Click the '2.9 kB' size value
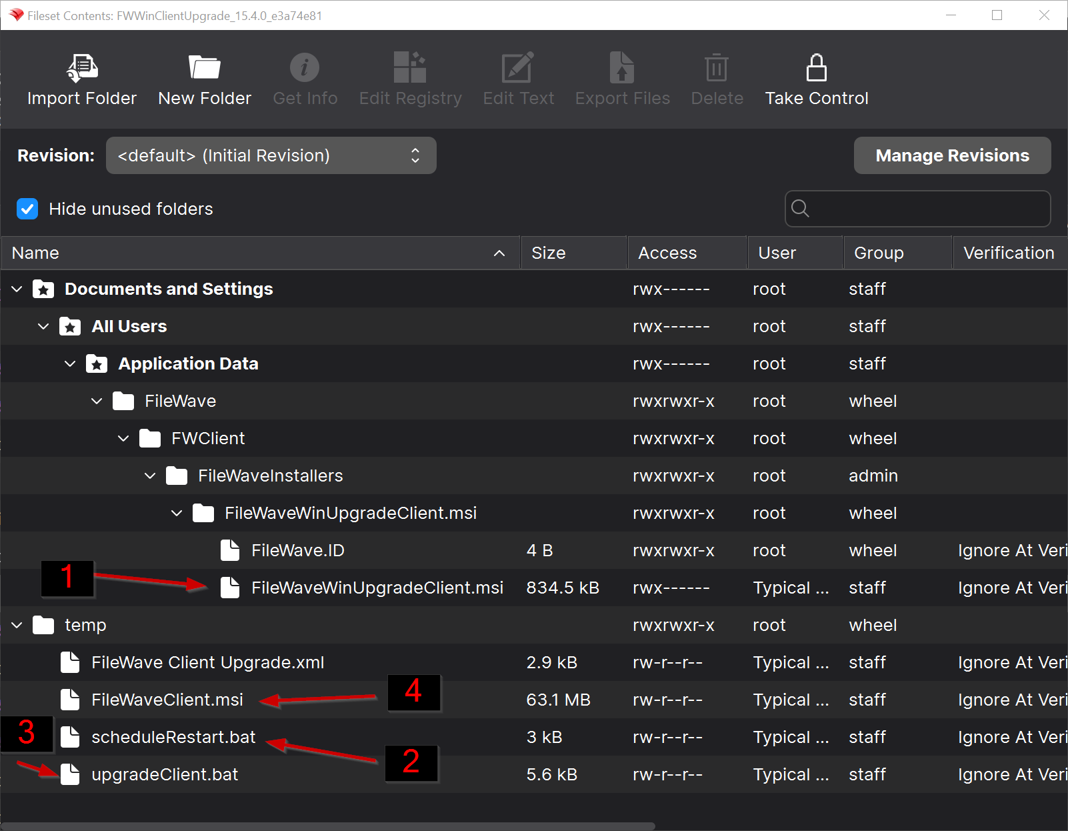 coord(552,663)
